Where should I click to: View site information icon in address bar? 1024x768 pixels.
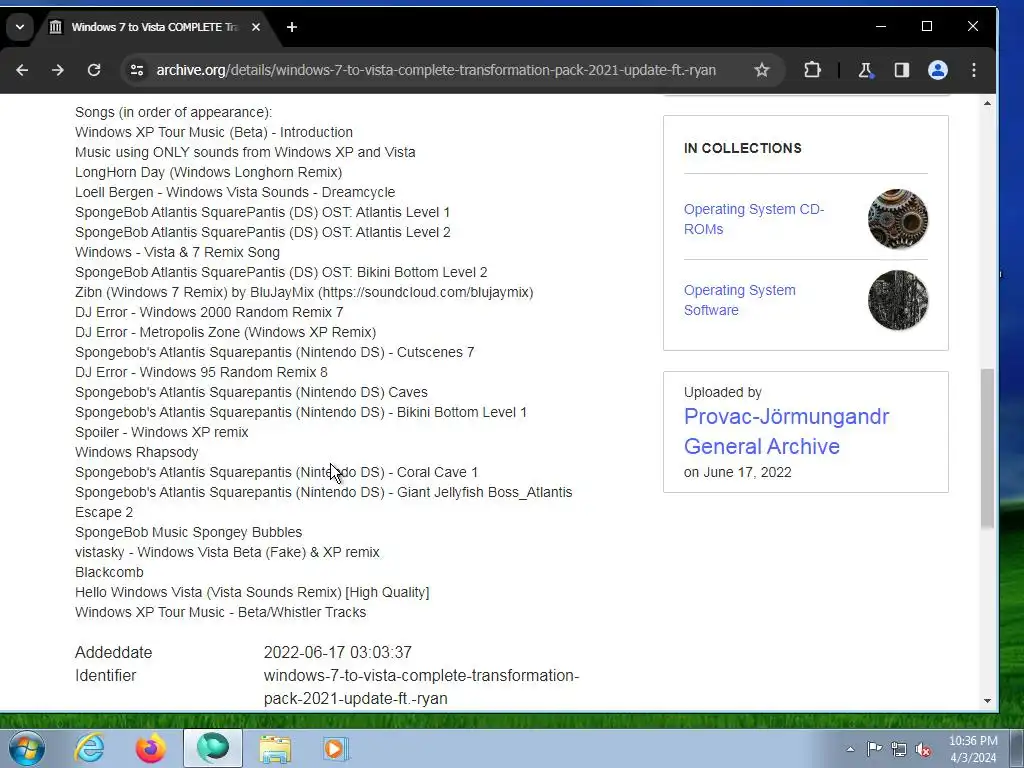(x=136, y=70)
